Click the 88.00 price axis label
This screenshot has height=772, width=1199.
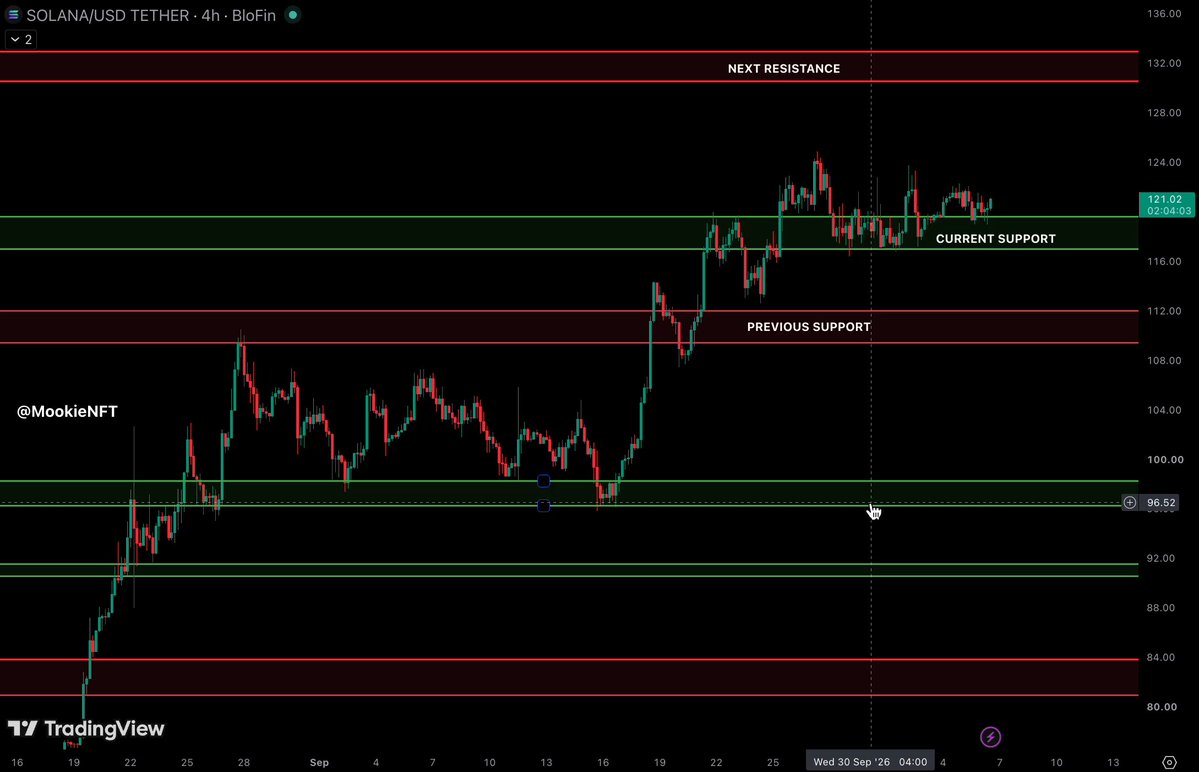point(1162,608)
